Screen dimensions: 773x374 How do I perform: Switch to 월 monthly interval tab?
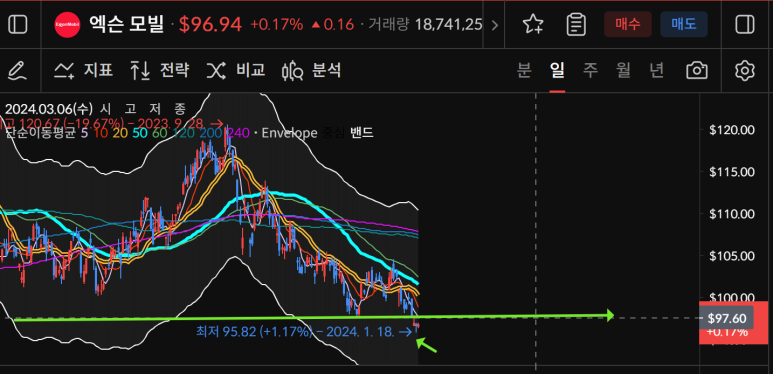623,71
